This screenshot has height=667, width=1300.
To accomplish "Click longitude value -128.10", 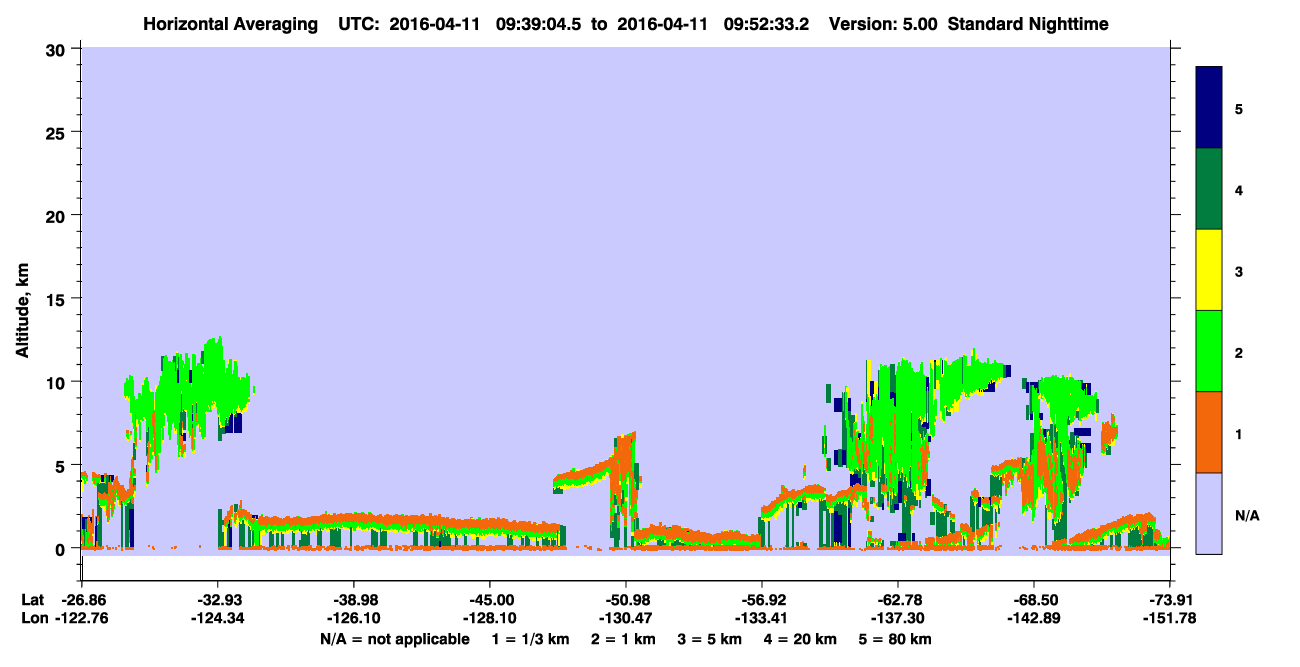I will (490, 618).
